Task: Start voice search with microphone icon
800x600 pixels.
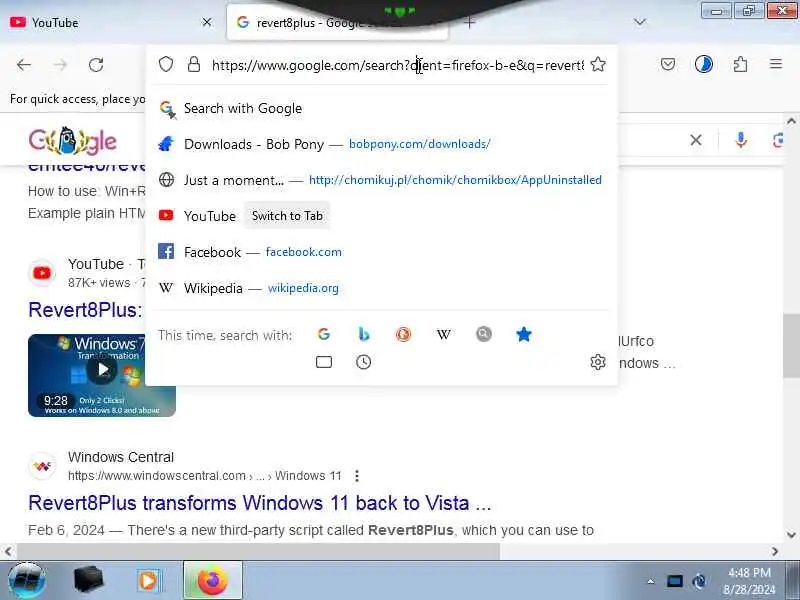Action: click(741, 140)
